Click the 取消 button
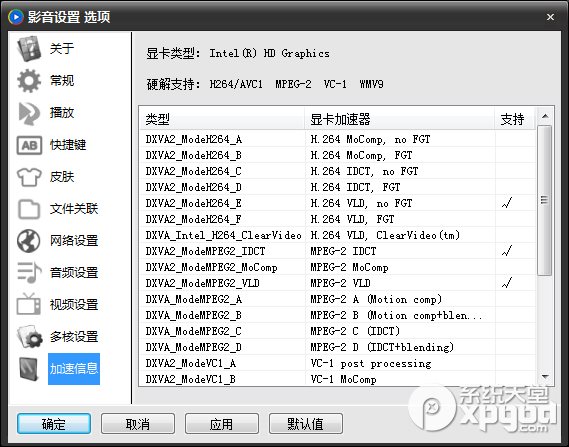 coord(138,423)
